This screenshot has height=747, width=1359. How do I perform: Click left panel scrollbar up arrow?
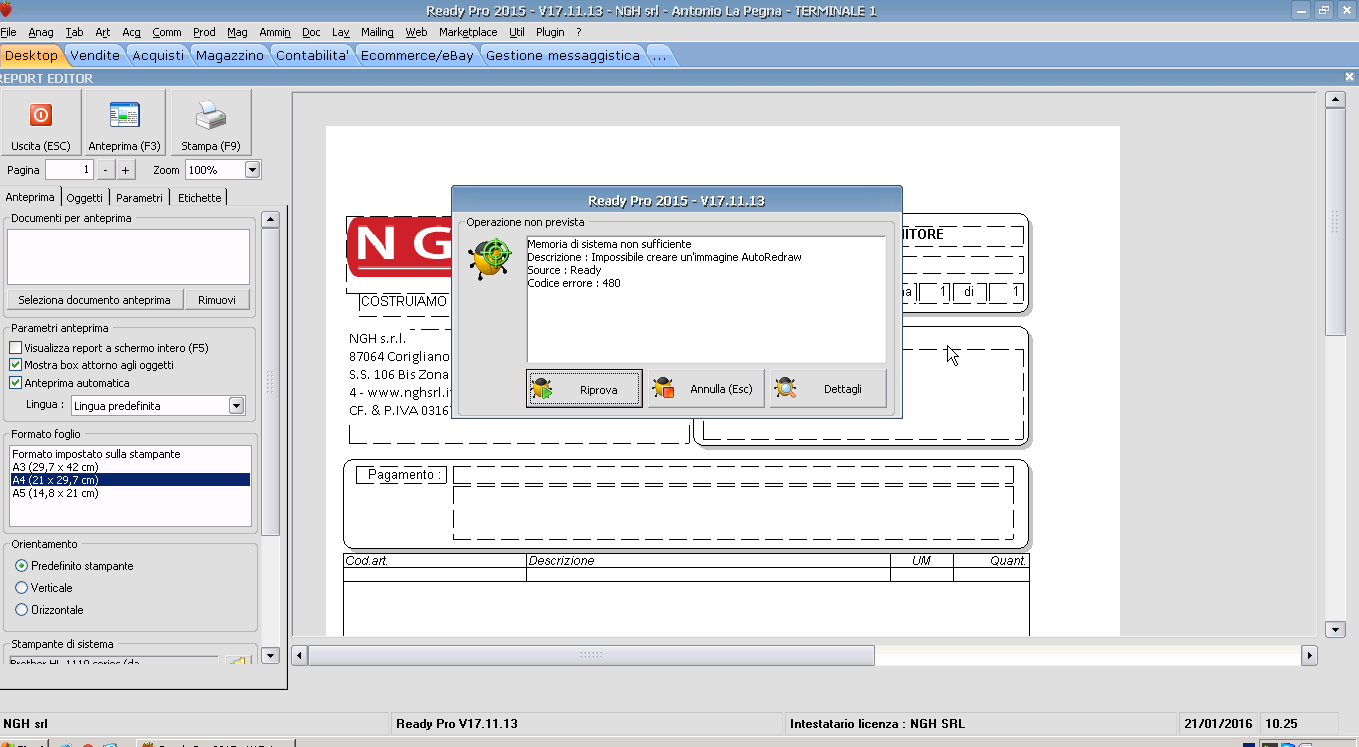pos(270,219)
